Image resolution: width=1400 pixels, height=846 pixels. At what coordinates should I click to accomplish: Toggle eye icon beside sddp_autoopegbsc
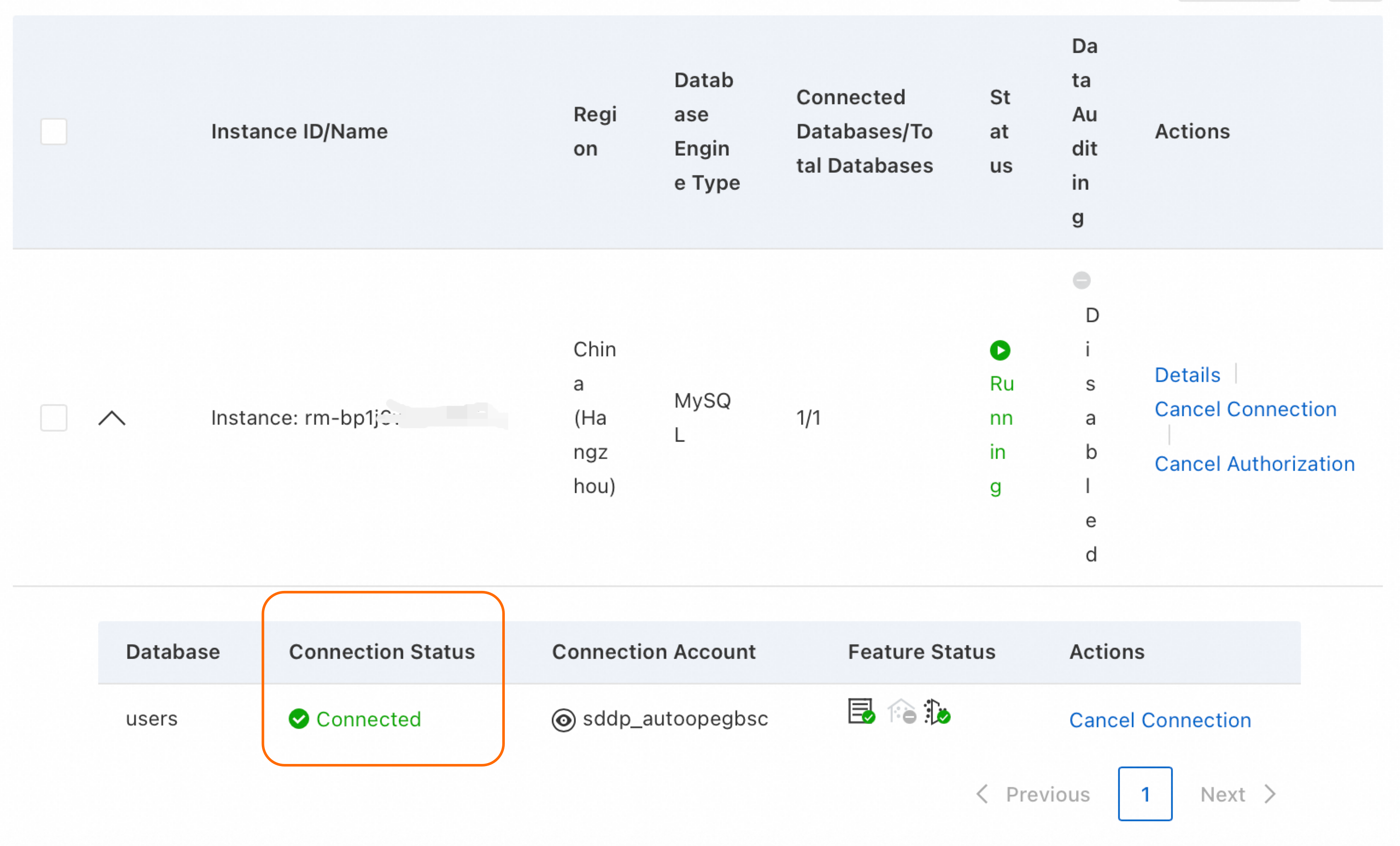[x=564, y=720]
